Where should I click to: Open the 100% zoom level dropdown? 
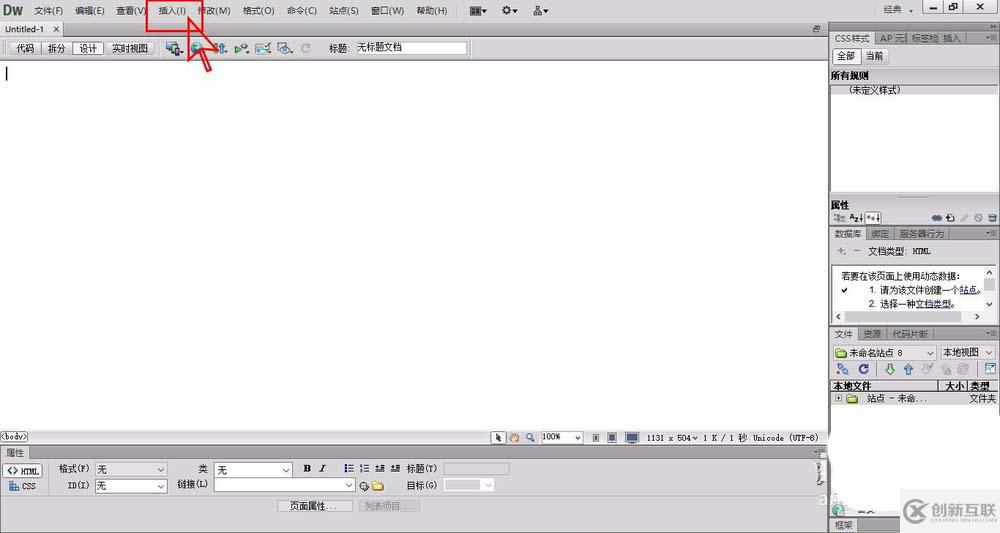click(561, 437)
